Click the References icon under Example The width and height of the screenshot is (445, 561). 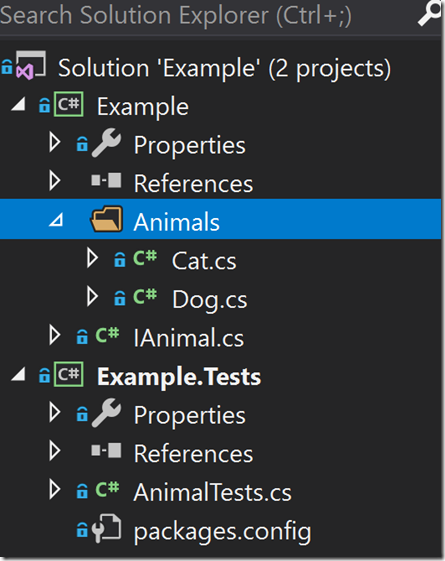click(106, 180)
